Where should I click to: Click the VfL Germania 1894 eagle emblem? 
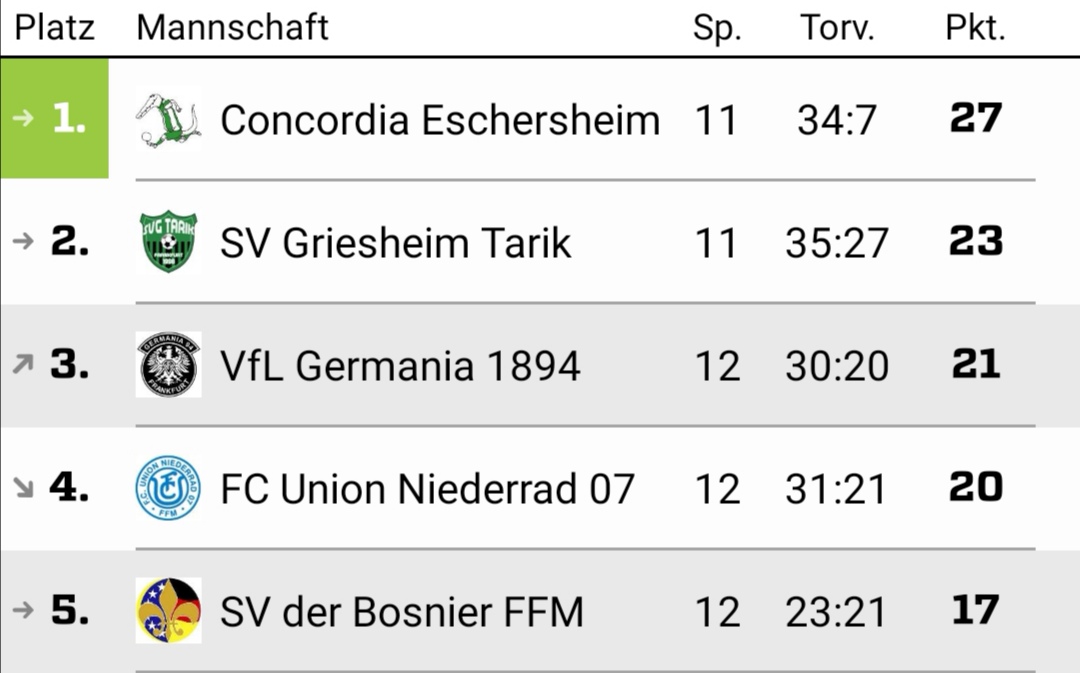tap(169, 364)
